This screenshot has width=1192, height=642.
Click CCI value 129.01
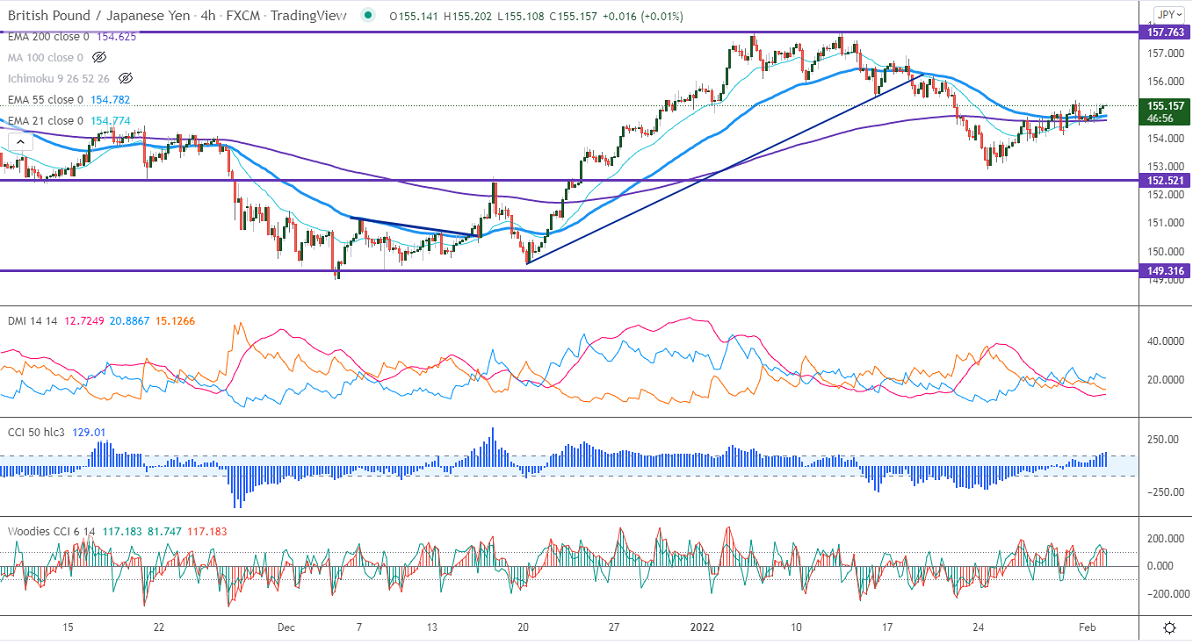tap(89, 432)
